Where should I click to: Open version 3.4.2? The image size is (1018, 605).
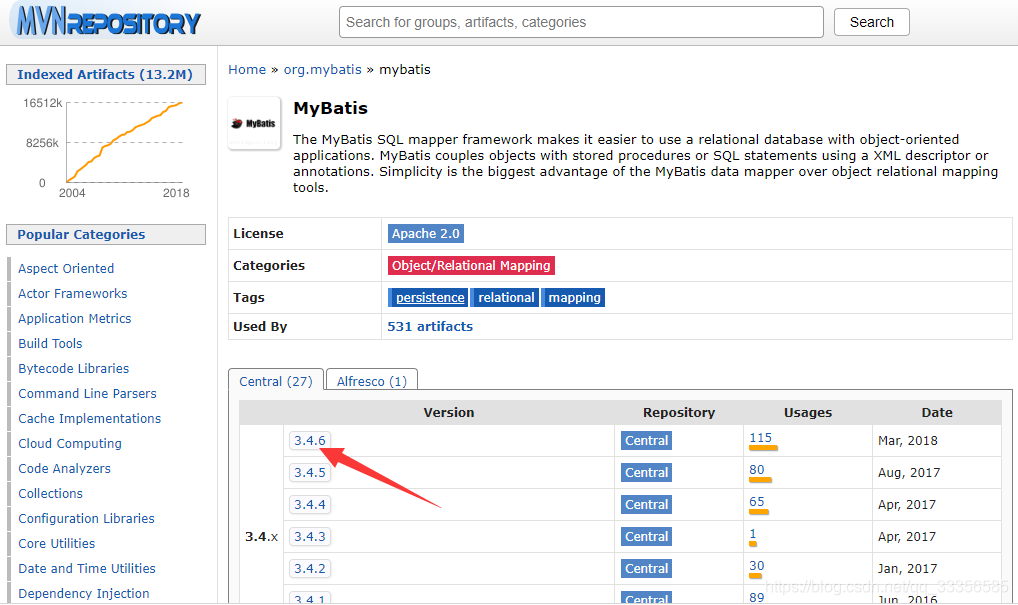coord(310,568)
